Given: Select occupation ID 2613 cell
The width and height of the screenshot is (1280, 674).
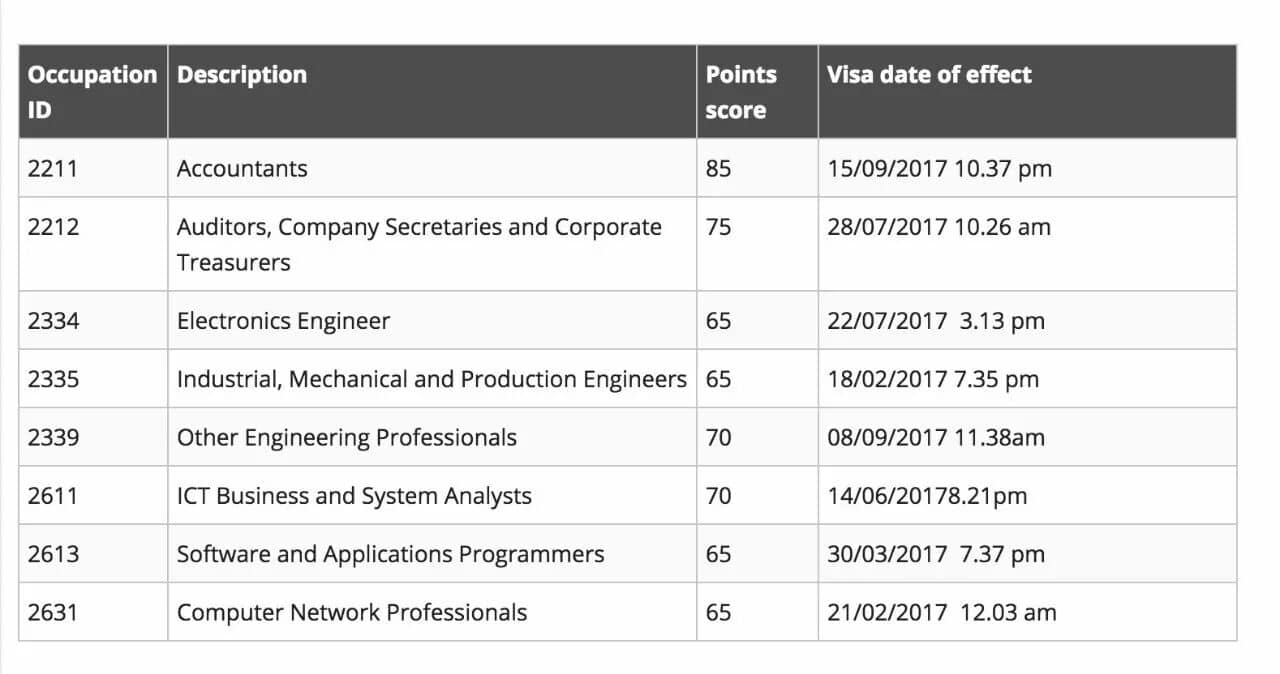Looking at the screenshot, I should (93, 553).
